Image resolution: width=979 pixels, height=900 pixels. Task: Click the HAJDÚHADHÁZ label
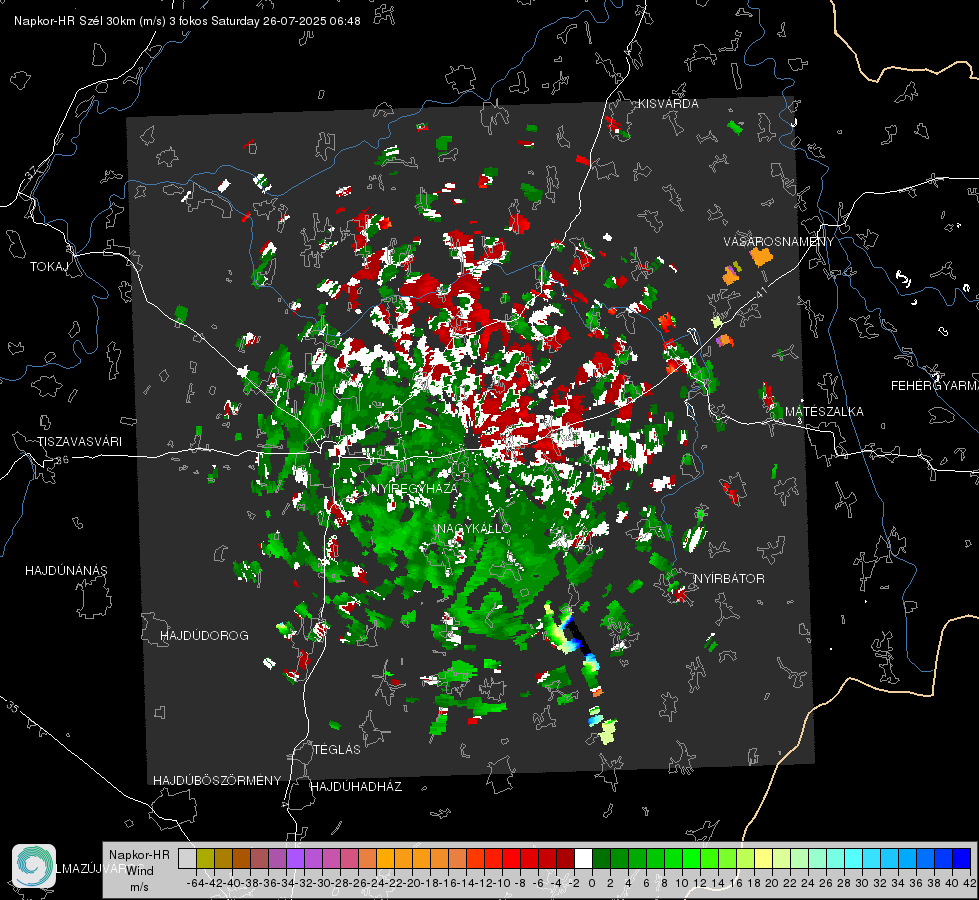(x=356, y=787)
